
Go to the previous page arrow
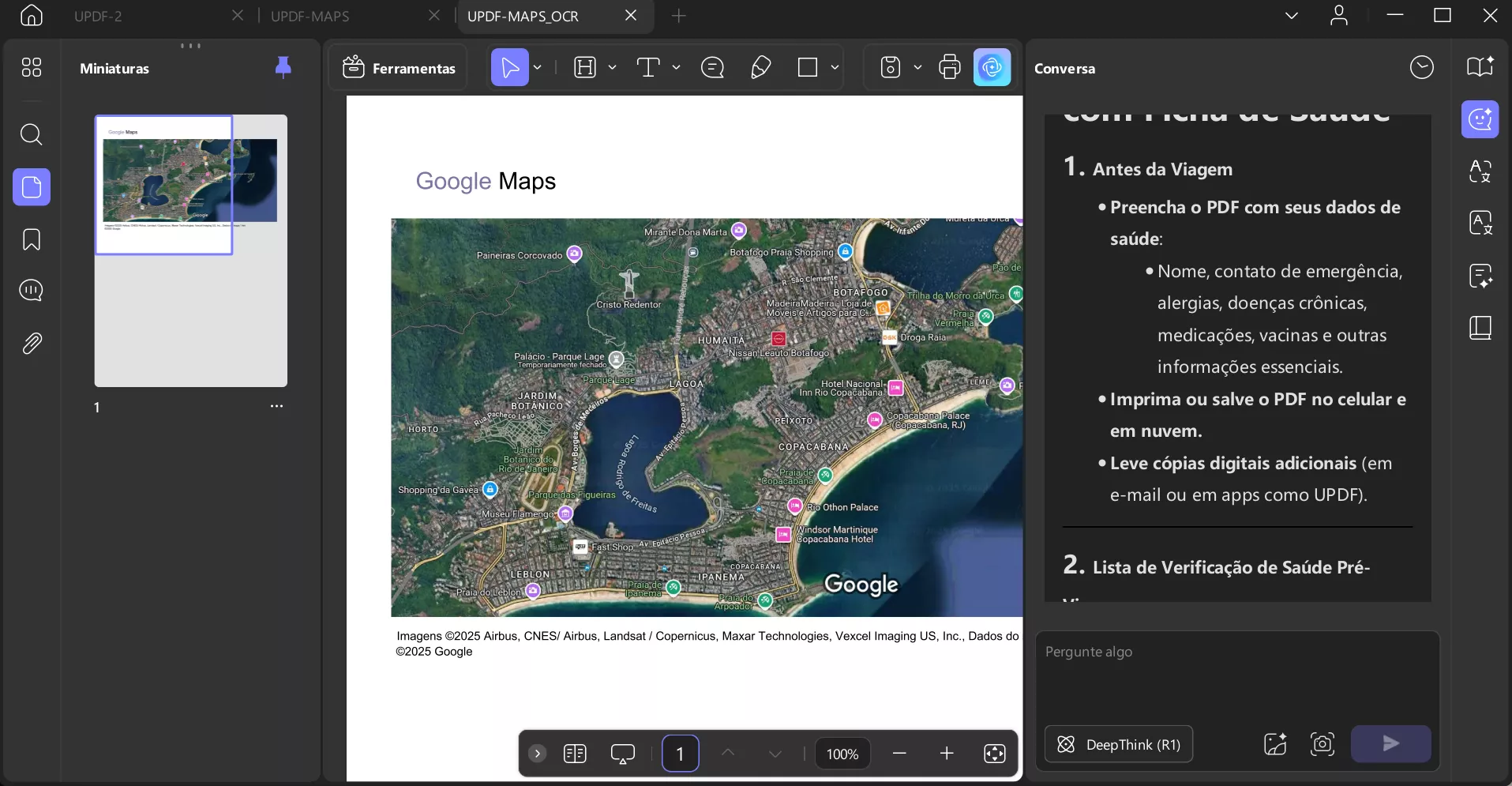point(728,754)
